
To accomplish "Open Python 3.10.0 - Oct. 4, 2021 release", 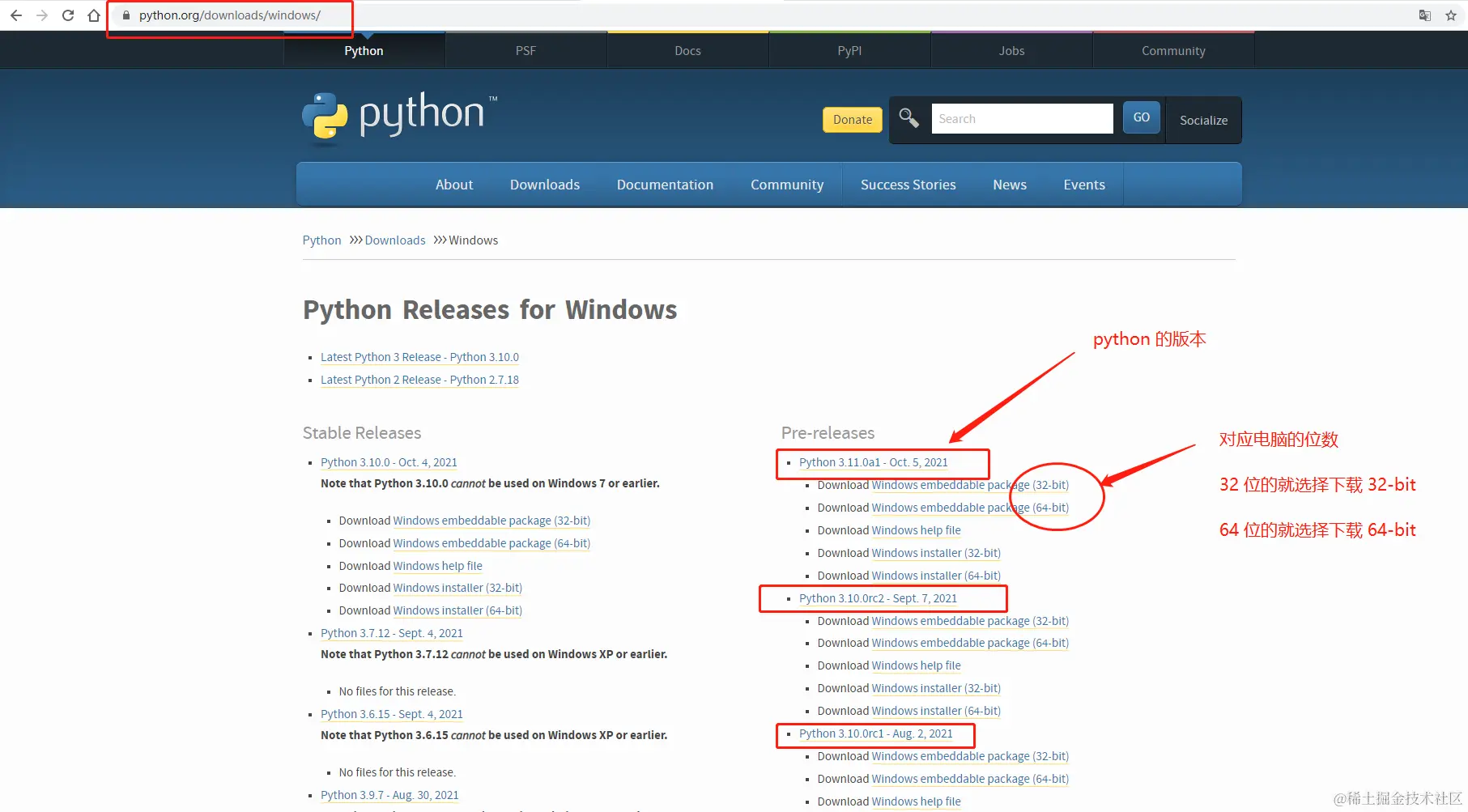I will coord(389,462).
